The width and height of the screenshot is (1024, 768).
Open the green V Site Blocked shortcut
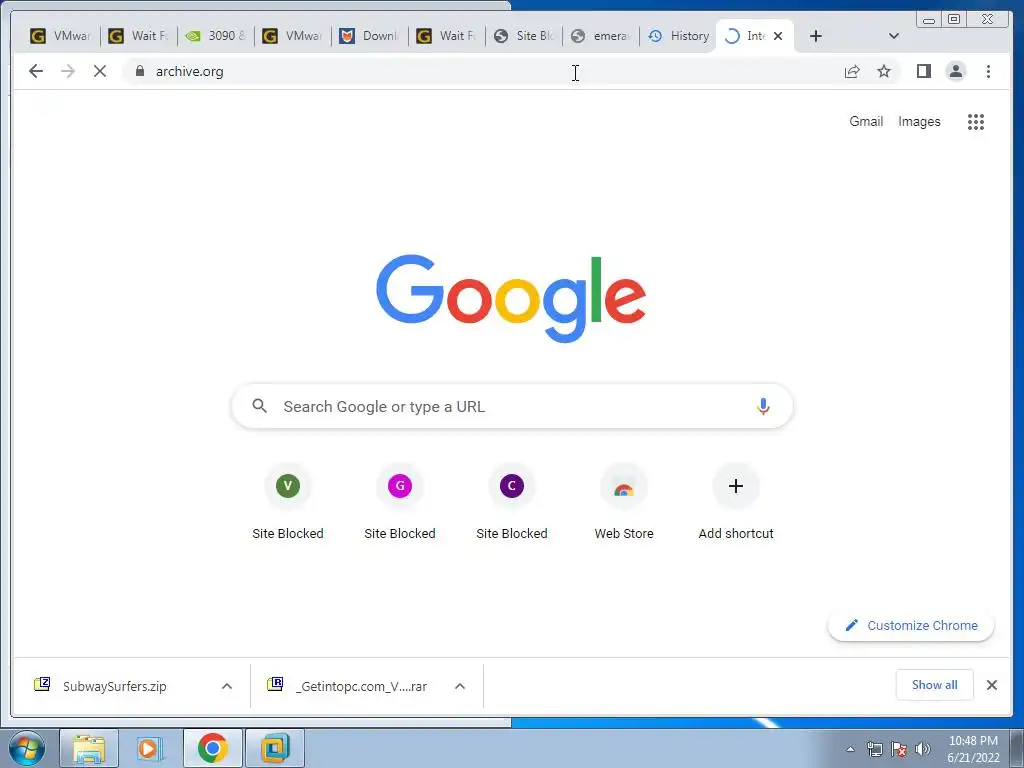tap(288, 502)
